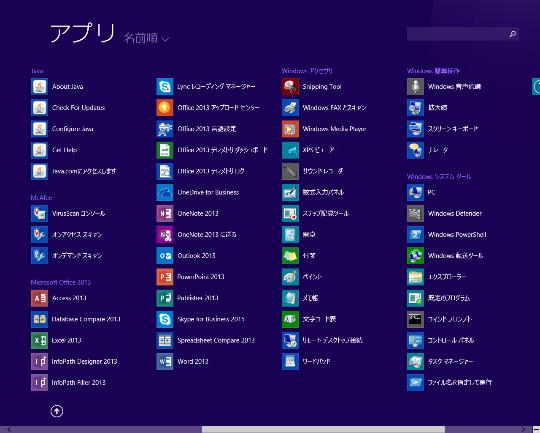Launch Excel 2013 icon
Viewport: 540px width, 433px height.
[39, 340]
